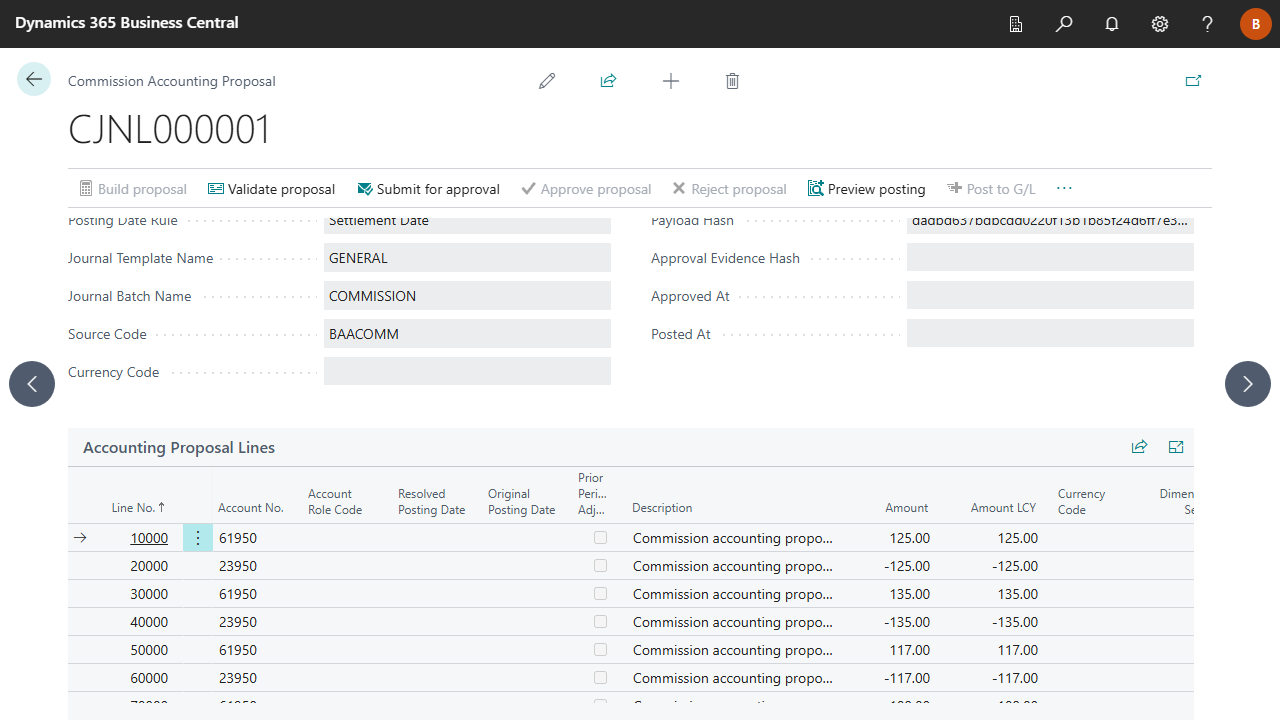This screenshot has height=720, width=1280.
Task: Click Preview posting action
Action: [x=867, y=189]
